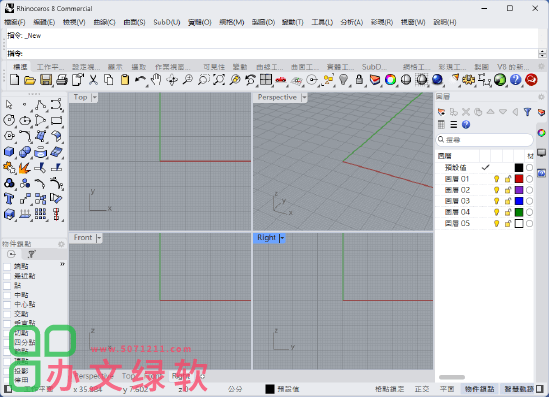Choose Text tool T icon
The image size is (550, 397).
9,198
